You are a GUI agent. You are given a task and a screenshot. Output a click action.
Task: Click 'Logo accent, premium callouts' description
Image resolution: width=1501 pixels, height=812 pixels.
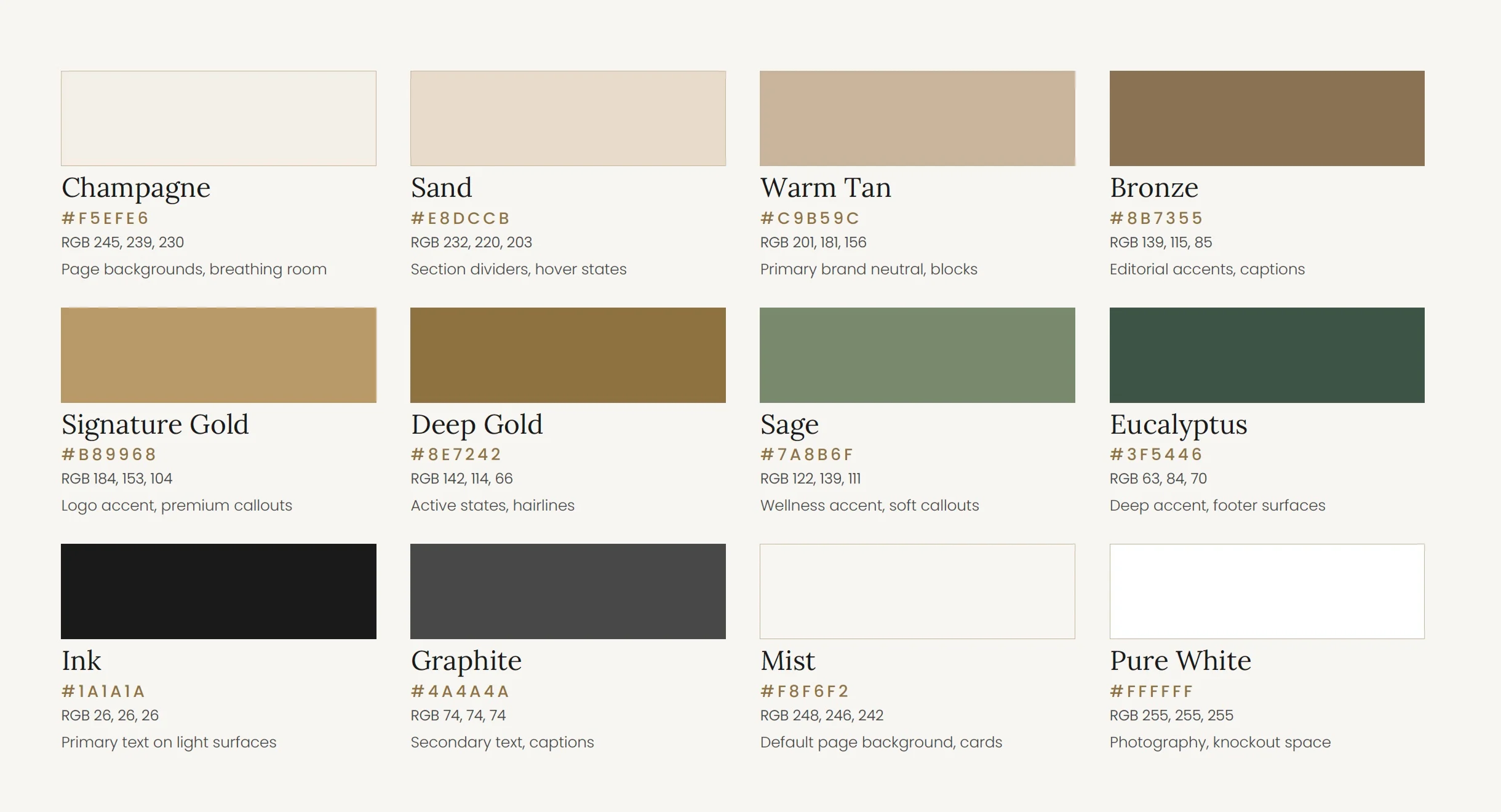(177, 506)
